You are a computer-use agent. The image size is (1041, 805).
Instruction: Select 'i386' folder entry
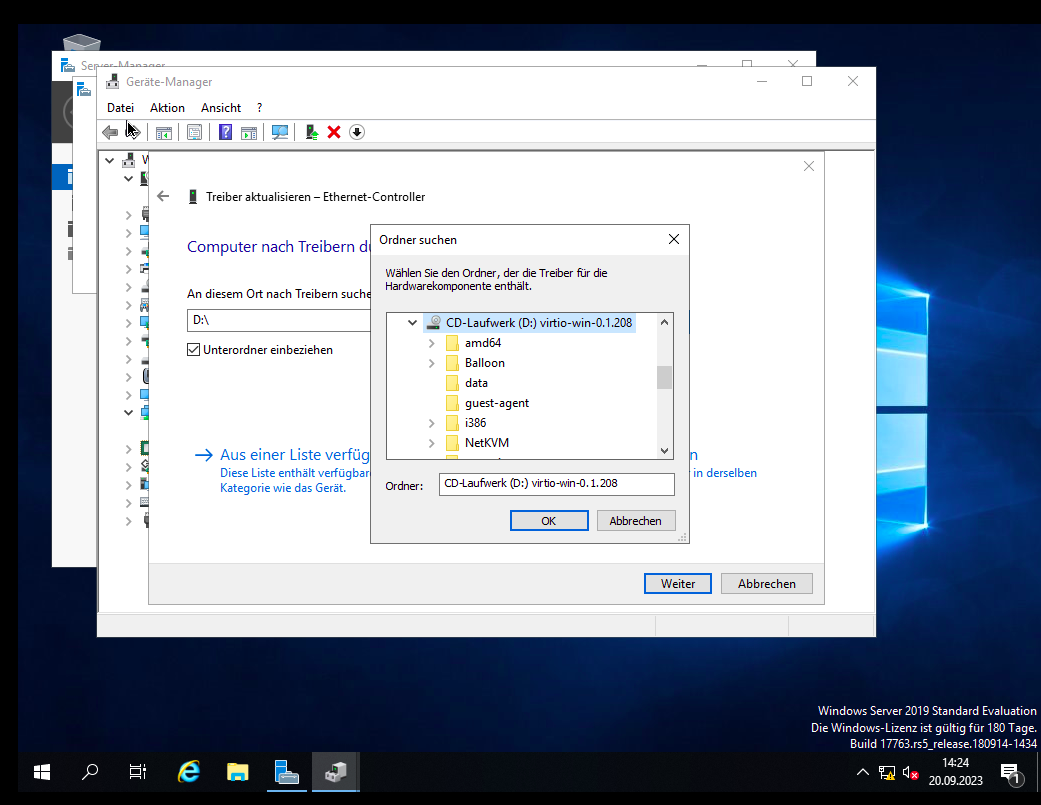[x=475, y=423]
